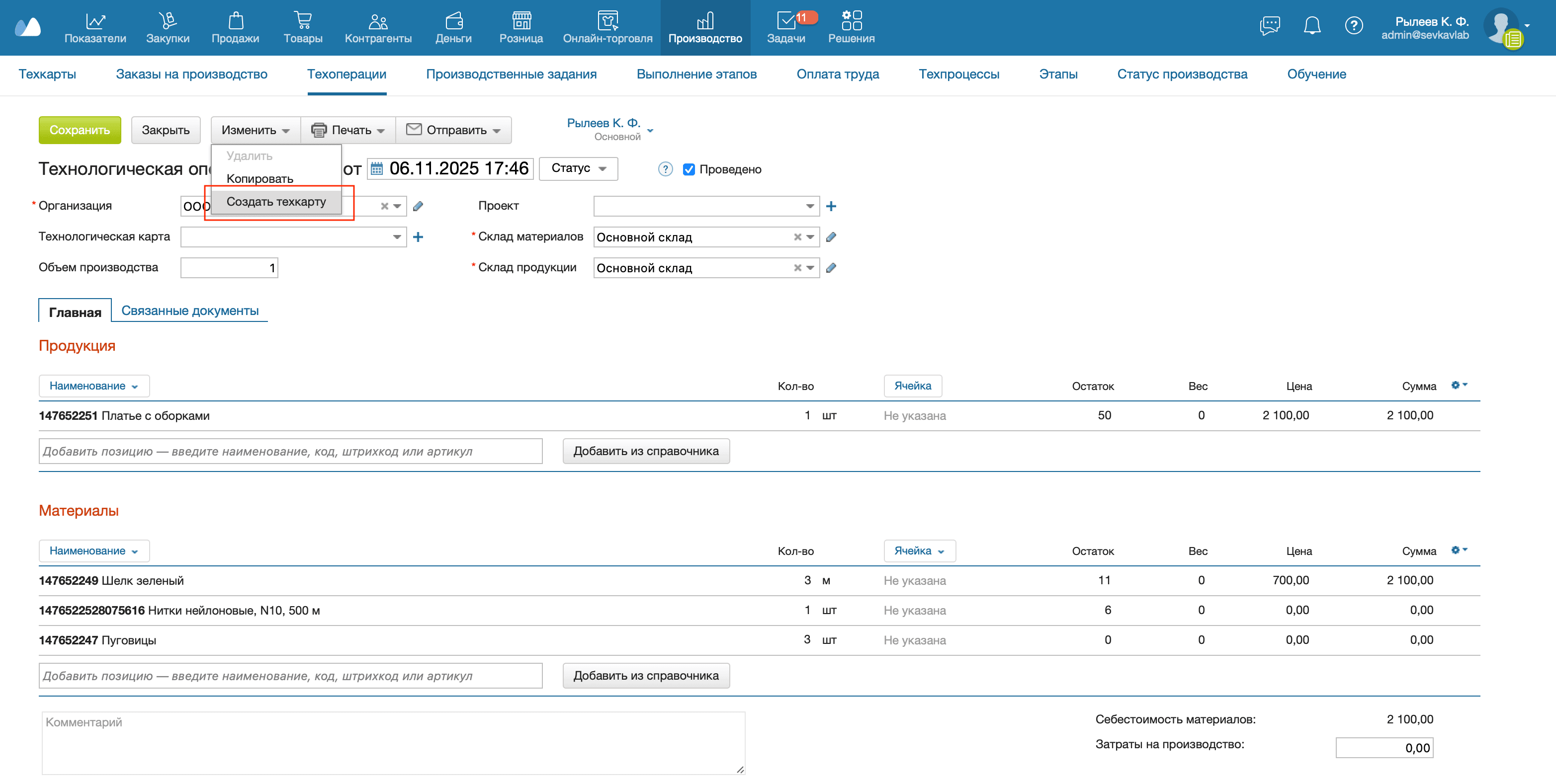Click Добавить из справочника under Продукция
Image resolution: width=1556 pixels, height=784 pixels.
646,451
